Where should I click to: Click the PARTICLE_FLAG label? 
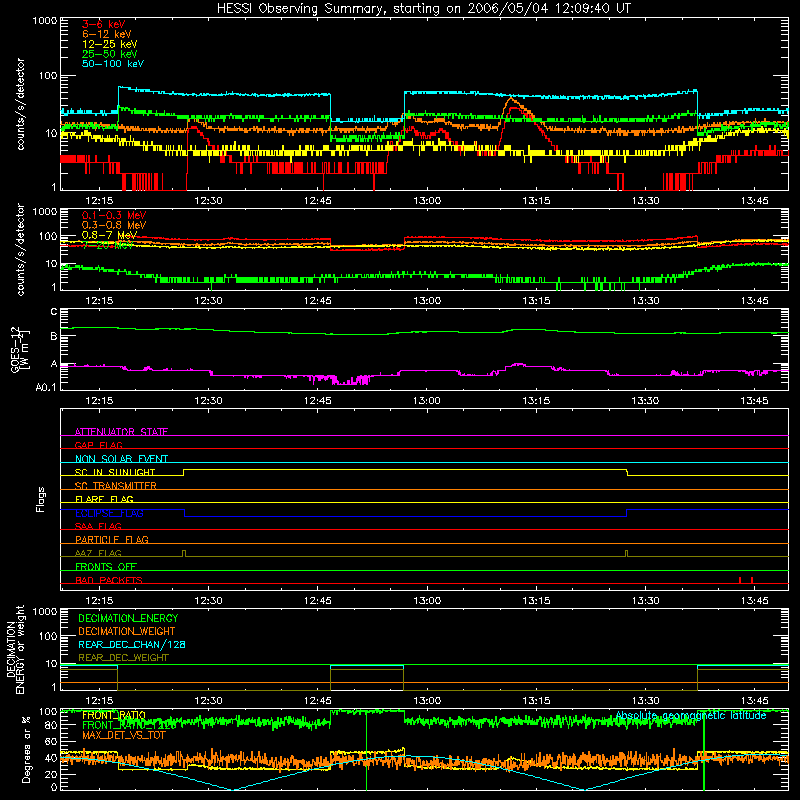[x=112, y=539]
